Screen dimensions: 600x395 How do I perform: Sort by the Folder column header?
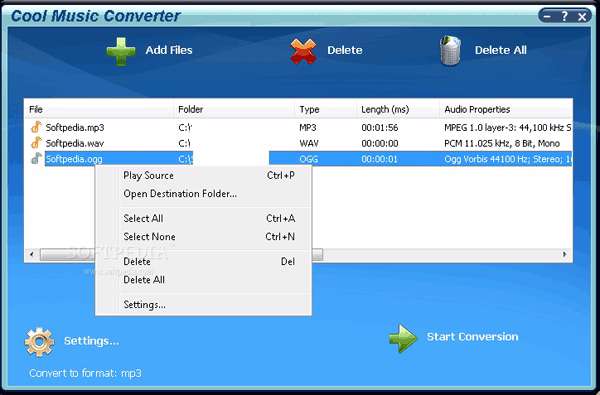pos(234,109)
